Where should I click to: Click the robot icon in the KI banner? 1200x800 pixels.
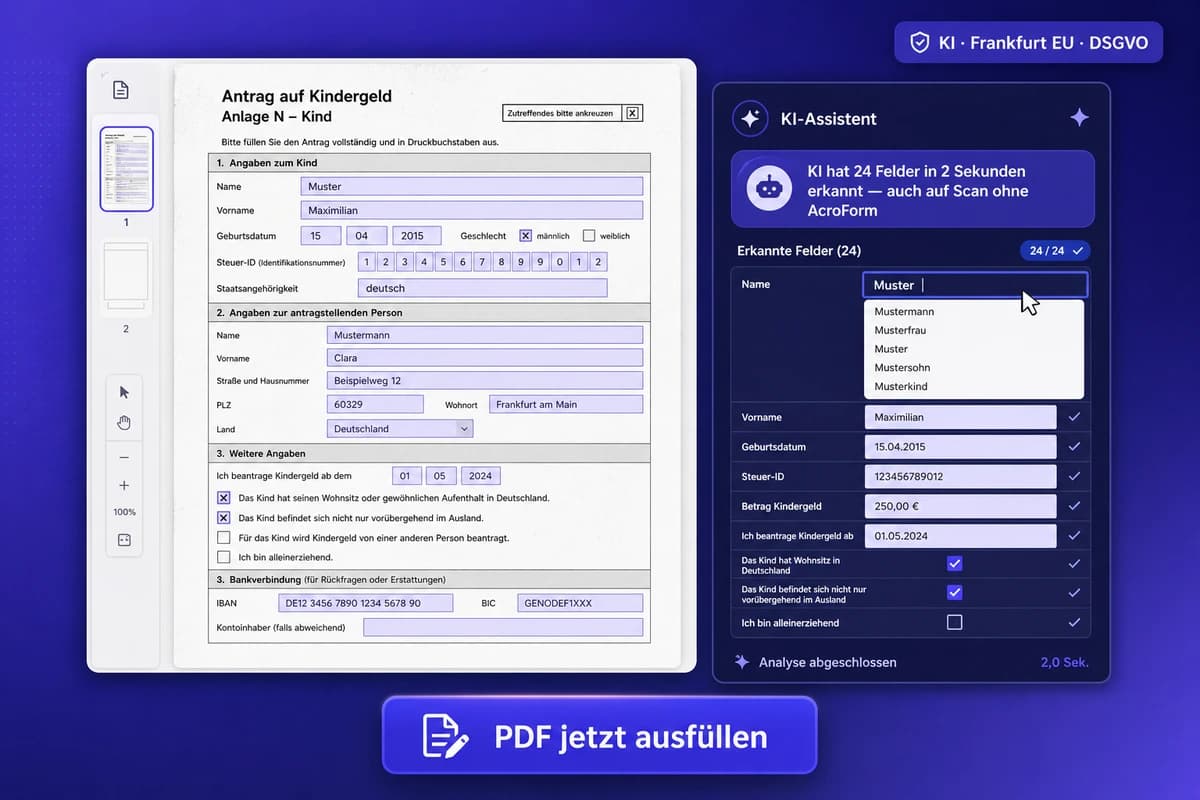(768, 189)
